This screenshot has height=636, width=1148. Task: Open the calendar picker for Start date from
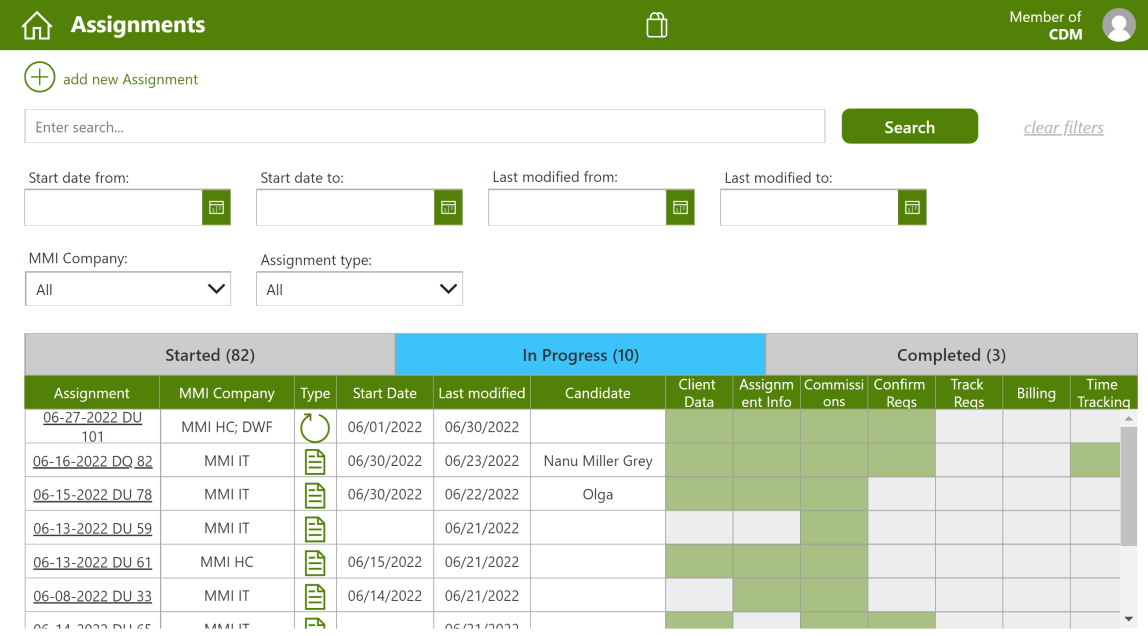click(216, 207)
